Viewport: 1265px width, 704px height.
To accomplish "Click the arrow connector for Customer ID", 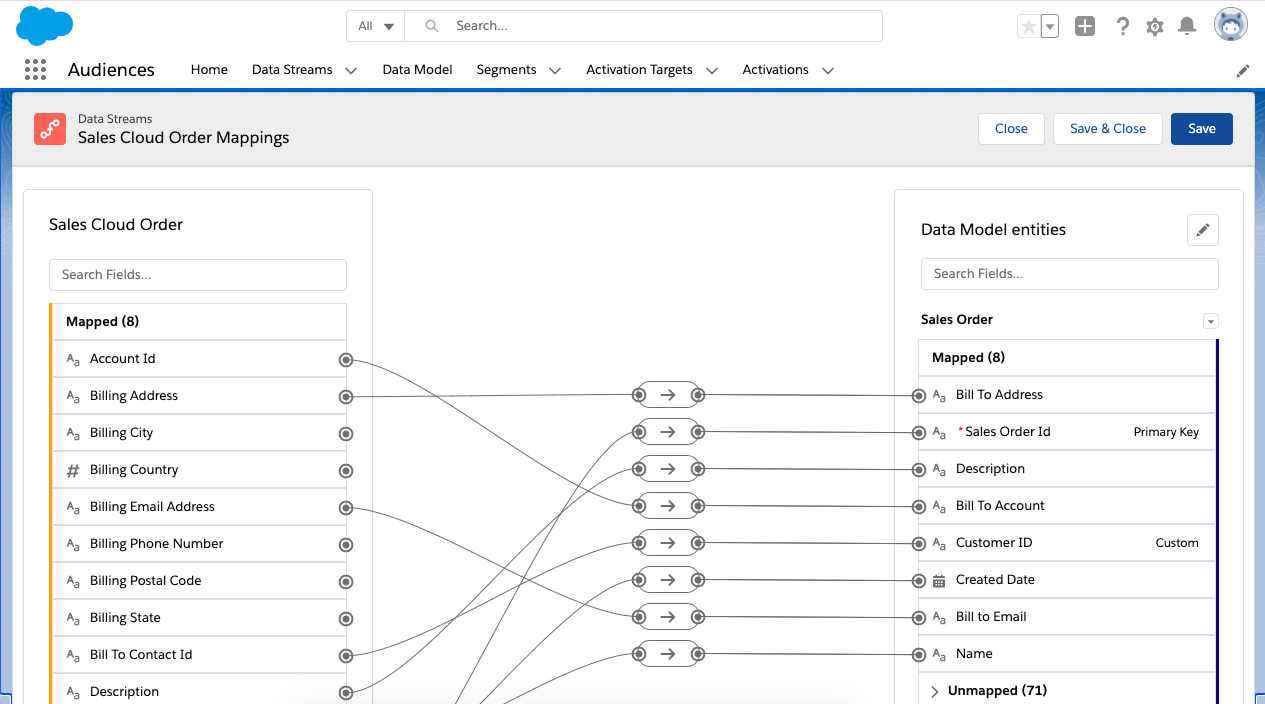I will coord(668,543).
